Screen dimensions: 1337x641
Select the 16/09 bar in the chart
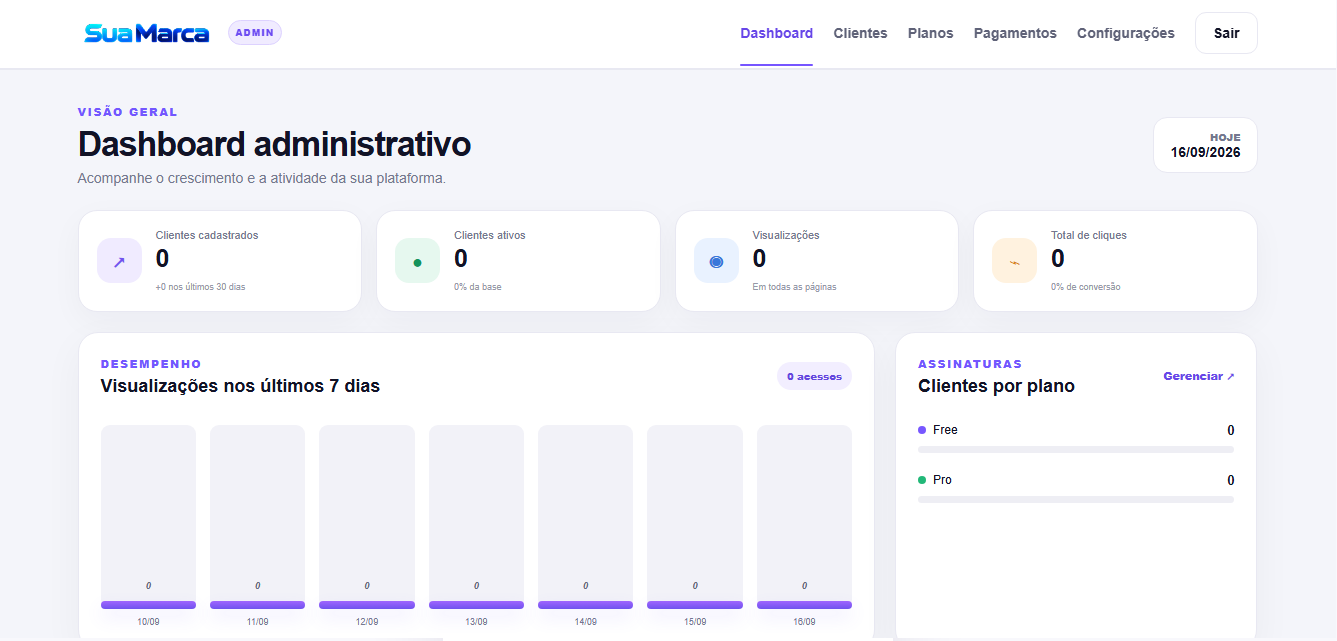804,517
